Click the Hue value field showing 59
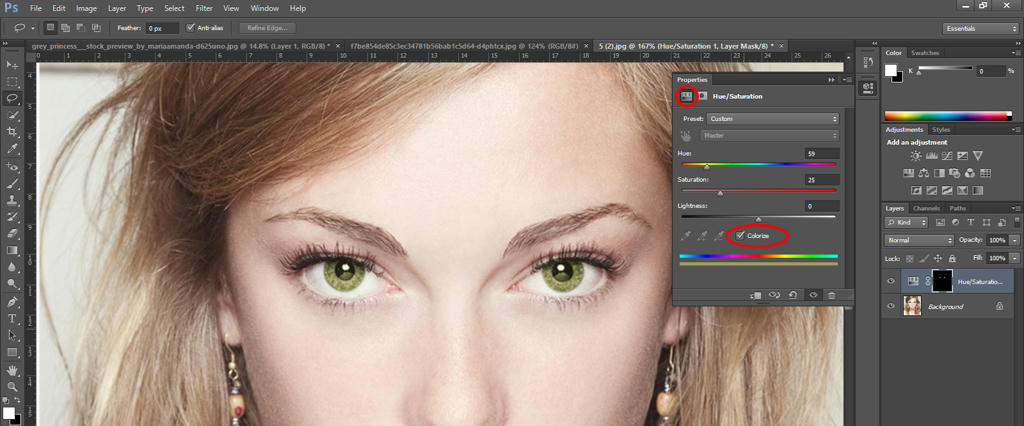The height and width of the screenshot is (426, 1024). pyautogui.click(x=822, y=154)
